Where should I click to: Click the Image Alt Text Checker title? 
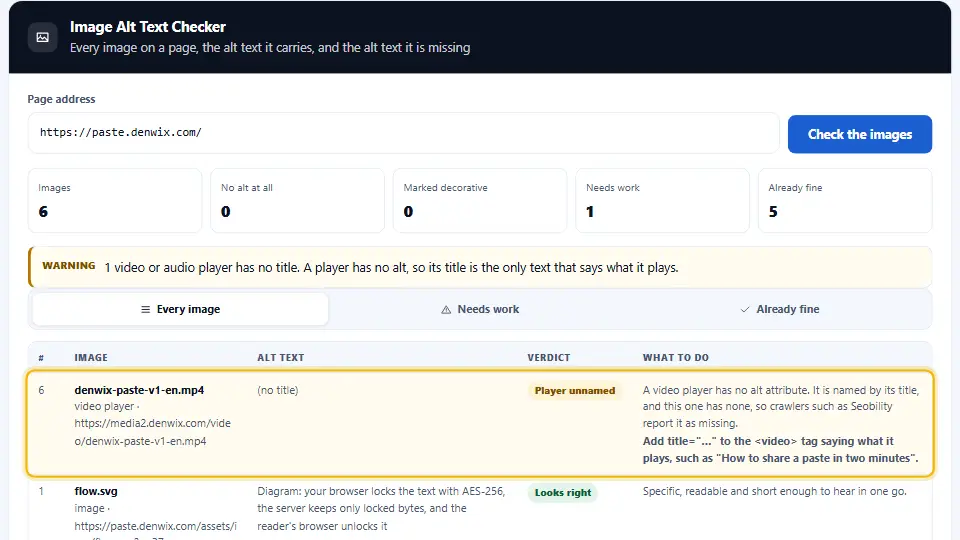tap(148, 27)
